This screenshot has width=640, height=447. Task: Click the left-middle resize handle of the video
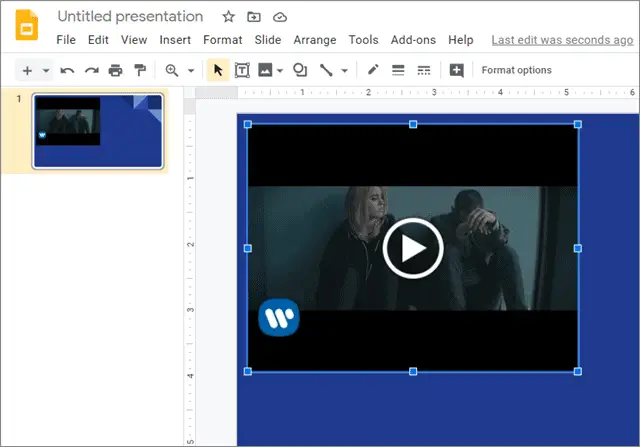coord(248,248)
